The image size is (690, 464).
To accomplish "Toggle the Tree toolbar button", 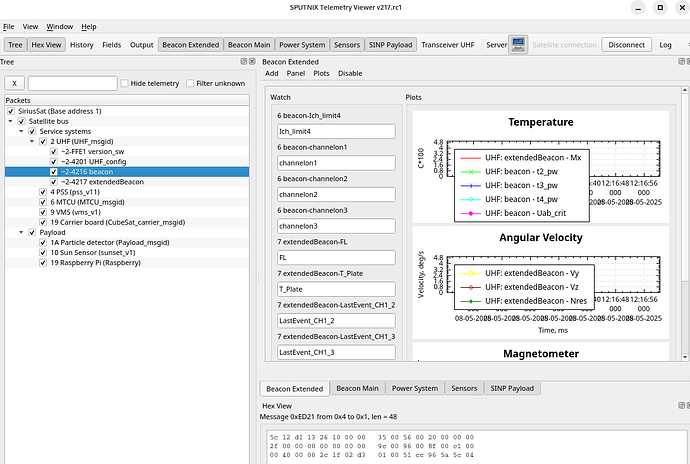I will 15,45.
